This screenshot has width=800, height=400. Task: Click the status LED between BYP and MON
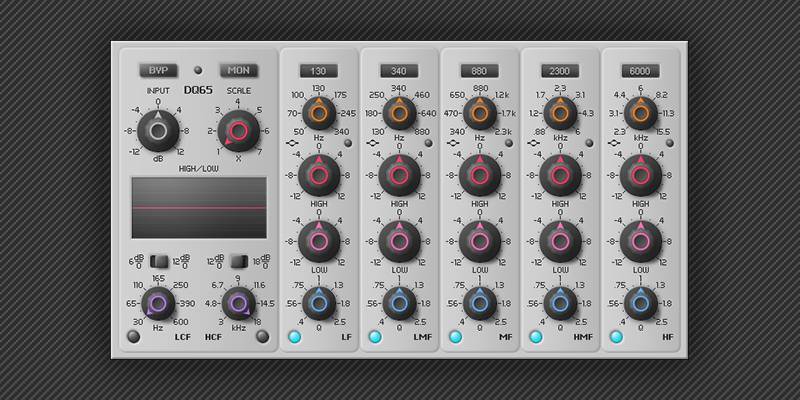198,70
